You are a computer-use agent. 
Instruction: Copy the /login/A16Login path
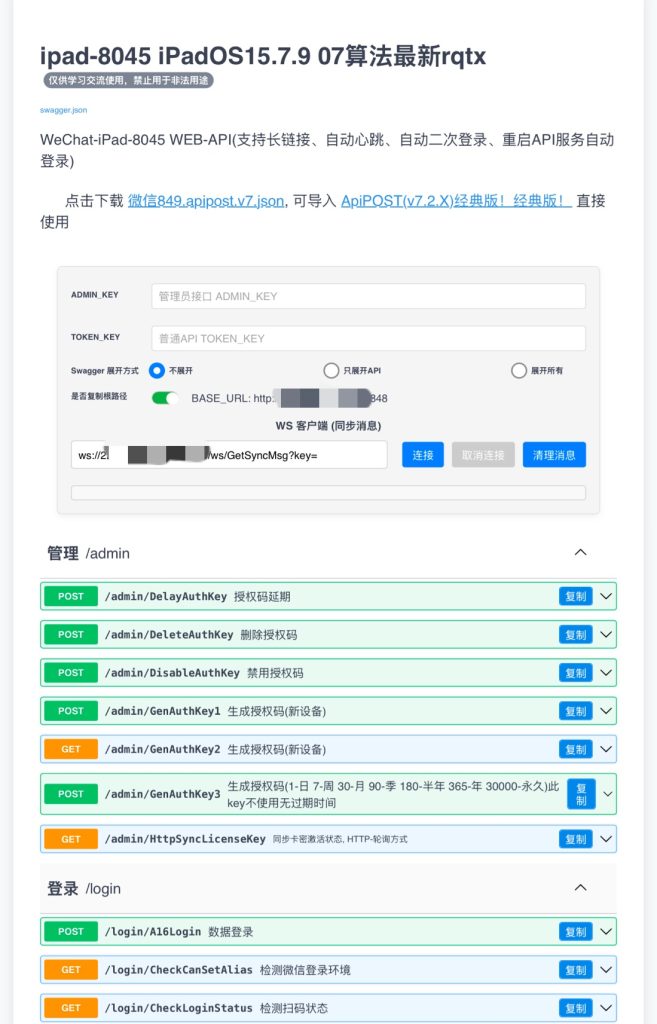click(575, 932)
